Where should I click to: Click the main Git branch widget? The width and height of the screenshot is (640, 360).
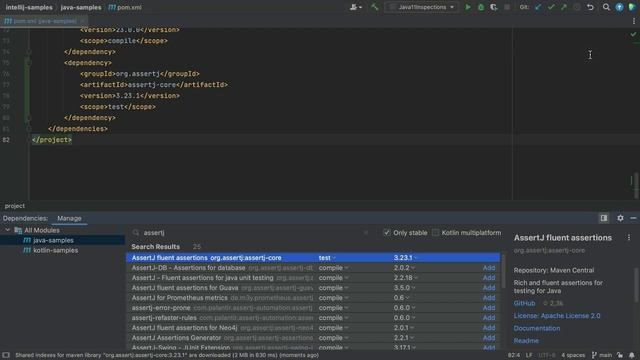[602, 355]
